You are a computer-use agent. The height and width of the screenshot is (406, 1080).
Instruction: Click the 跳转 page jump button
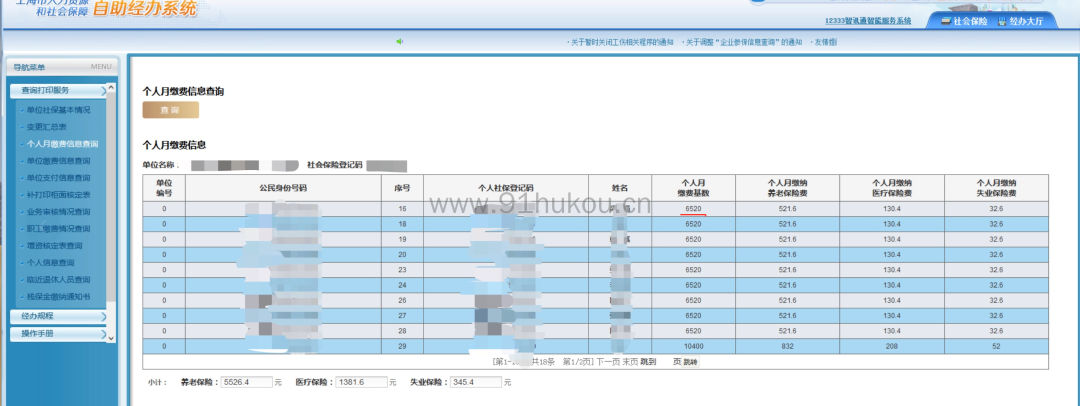click(690, 360)
